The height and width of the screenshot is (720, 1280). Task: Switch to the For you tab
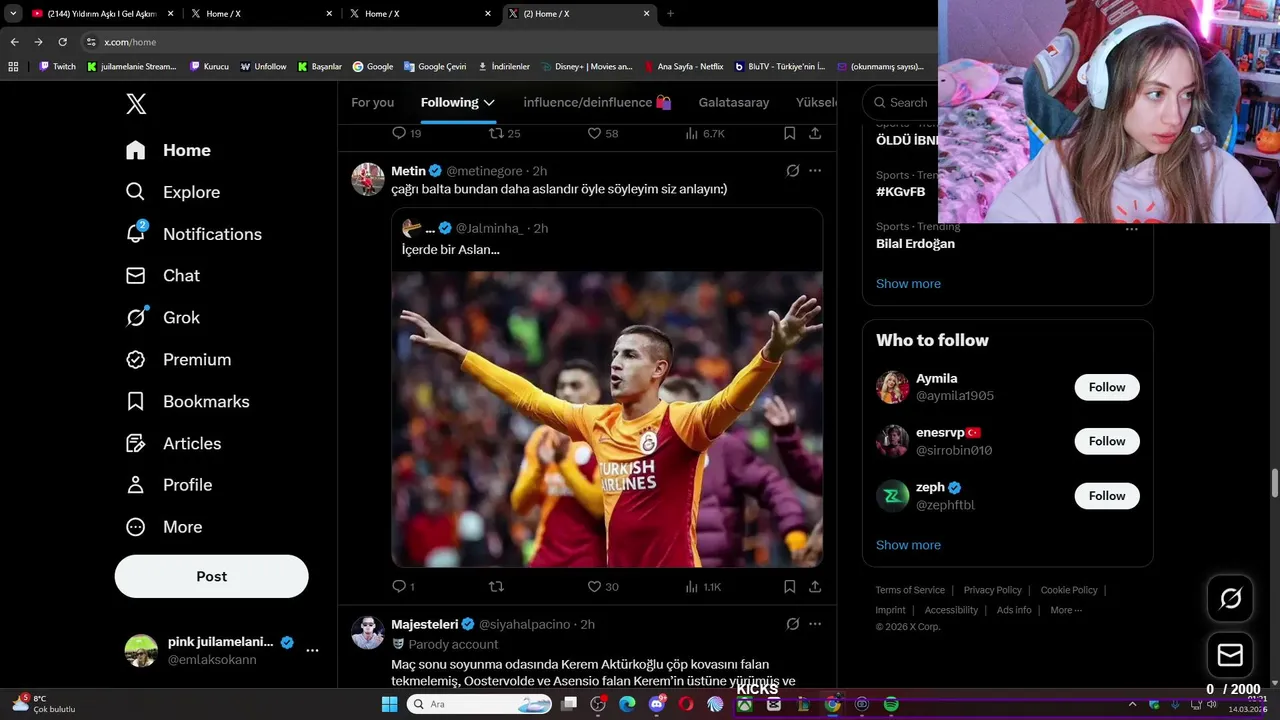[x=372, y=103]
